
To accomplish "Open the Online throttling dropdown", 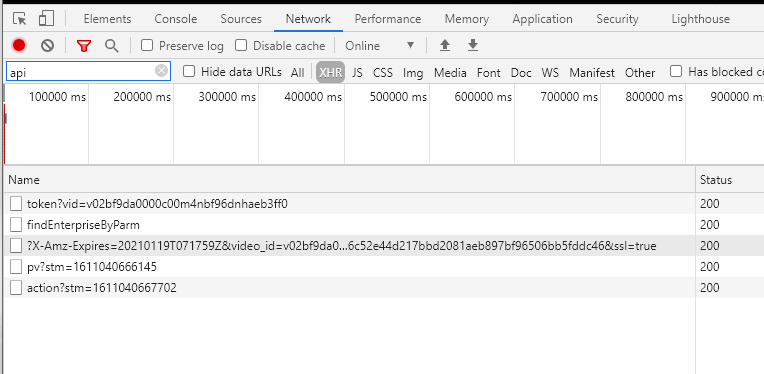I will tap(380, 46).
